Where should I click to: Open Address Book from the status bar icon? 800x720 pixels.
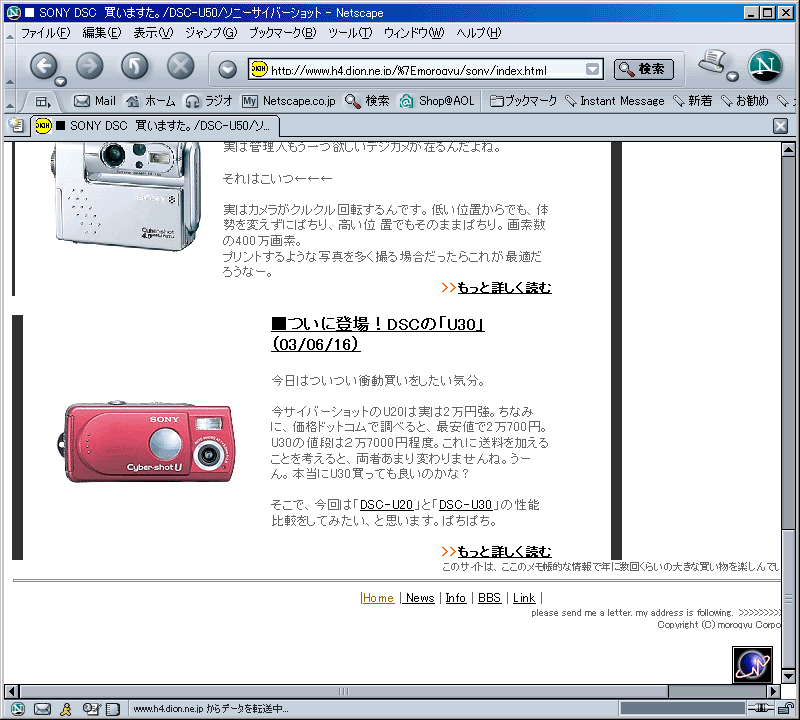112,708
